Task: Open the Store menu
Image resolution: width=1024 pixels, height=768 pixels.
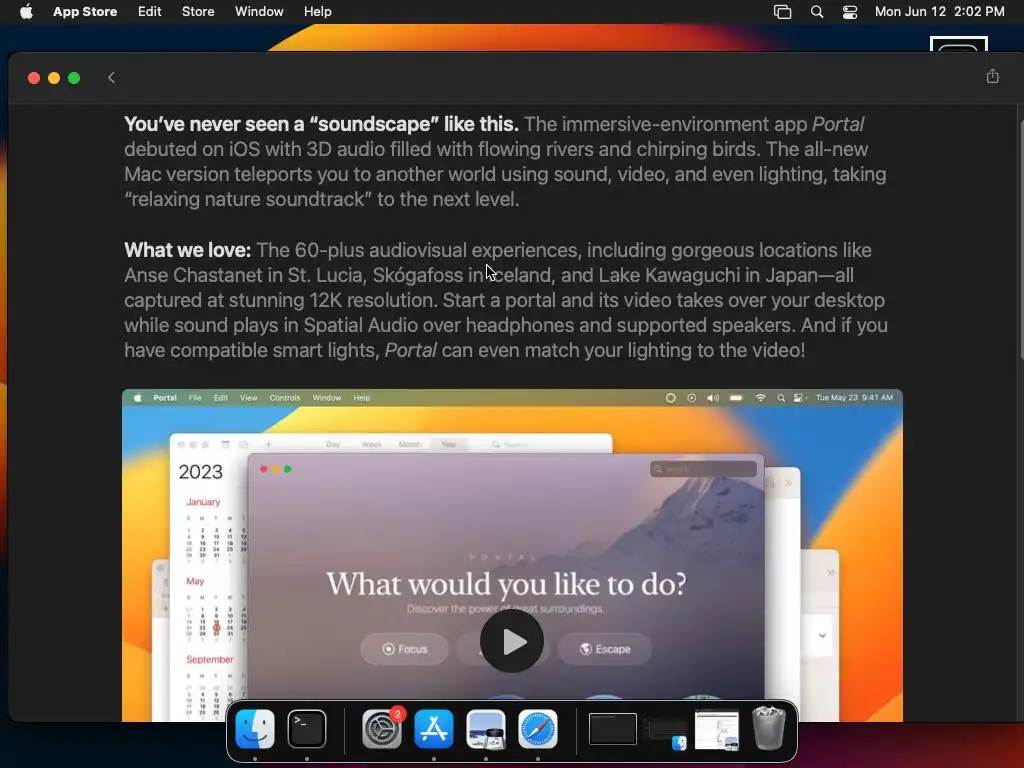Action: coord(198,11)
